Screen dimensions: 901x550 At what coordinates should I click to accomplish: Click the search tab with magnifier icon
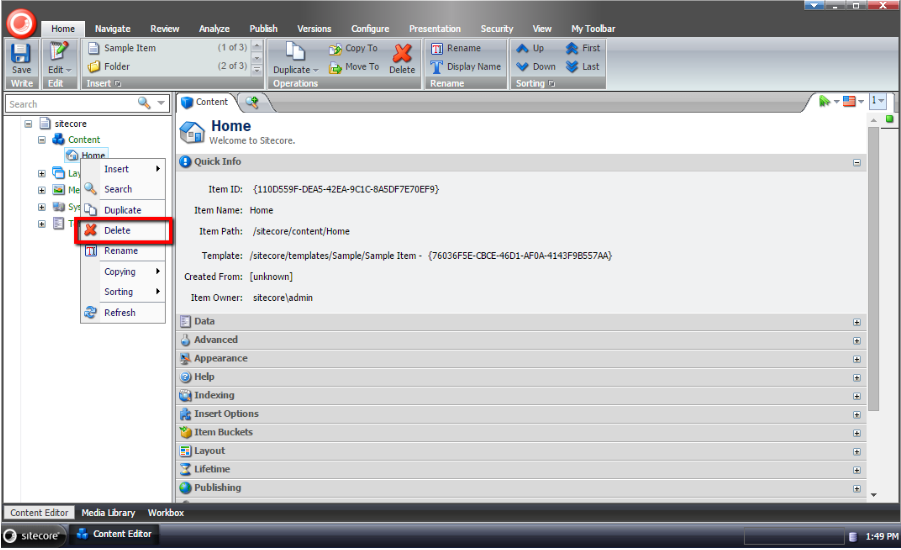point(252,102)
